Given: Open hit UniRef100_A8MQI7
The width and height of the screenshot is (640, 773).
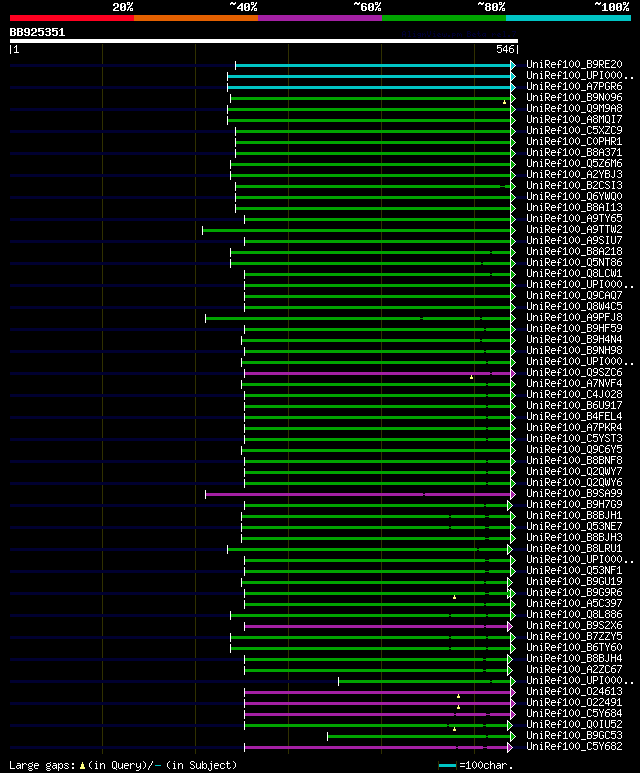Looking at the screenshot, I should 574,119.
